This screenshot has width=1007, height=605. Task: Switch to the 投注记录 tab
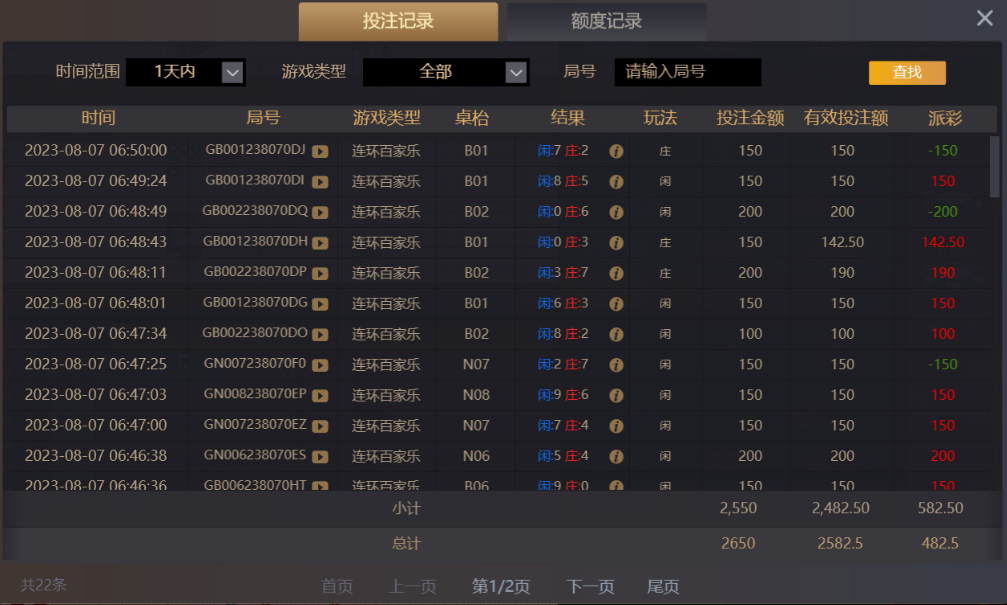coord(398,21)
